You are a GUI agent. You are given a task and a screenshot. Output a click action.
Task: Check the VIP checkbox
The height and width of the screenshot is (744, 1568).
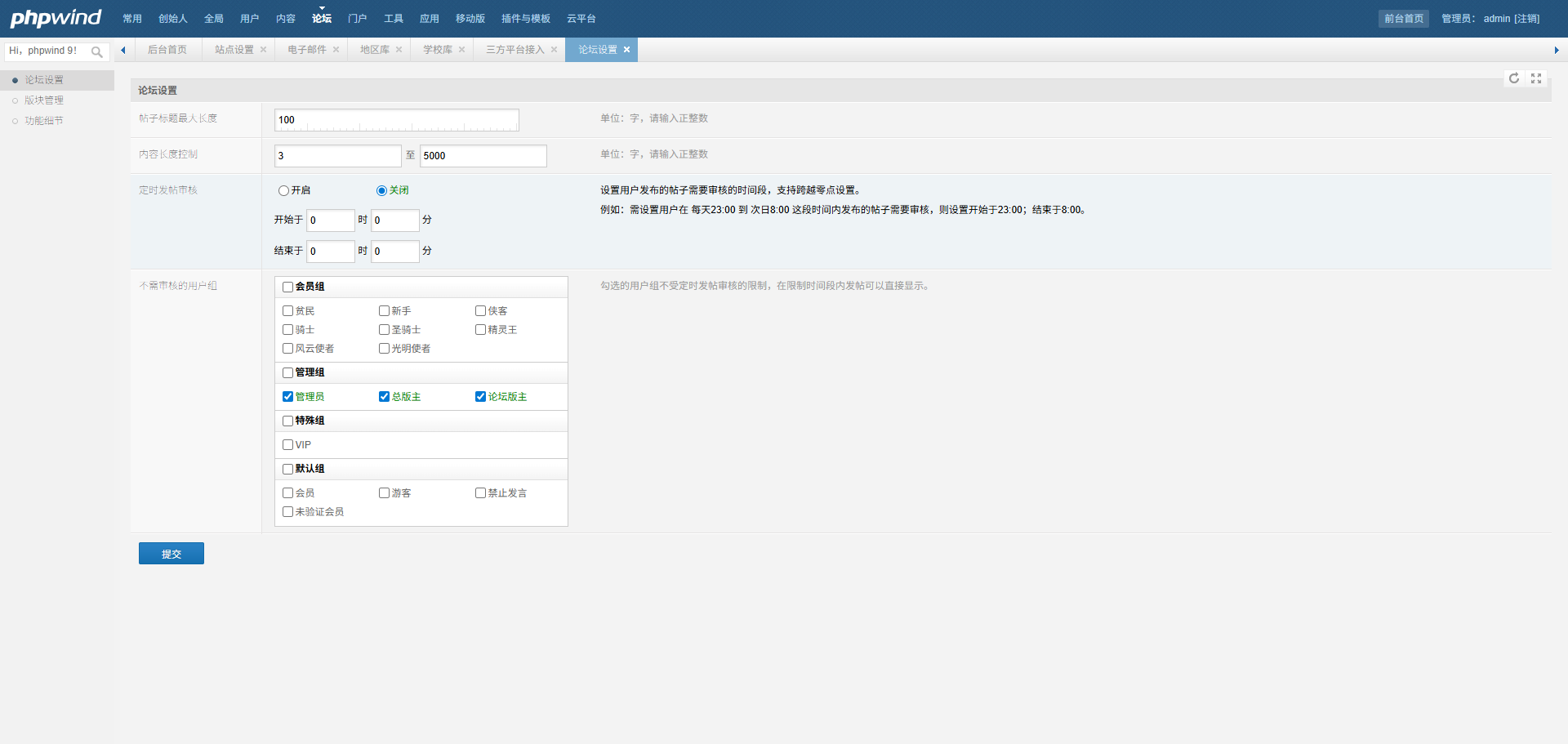287,445
